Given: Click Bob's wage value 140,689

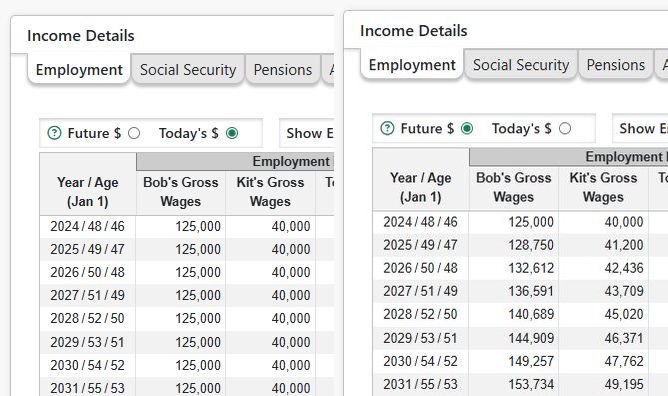Looking at the screenshot, I should point(531,314).
